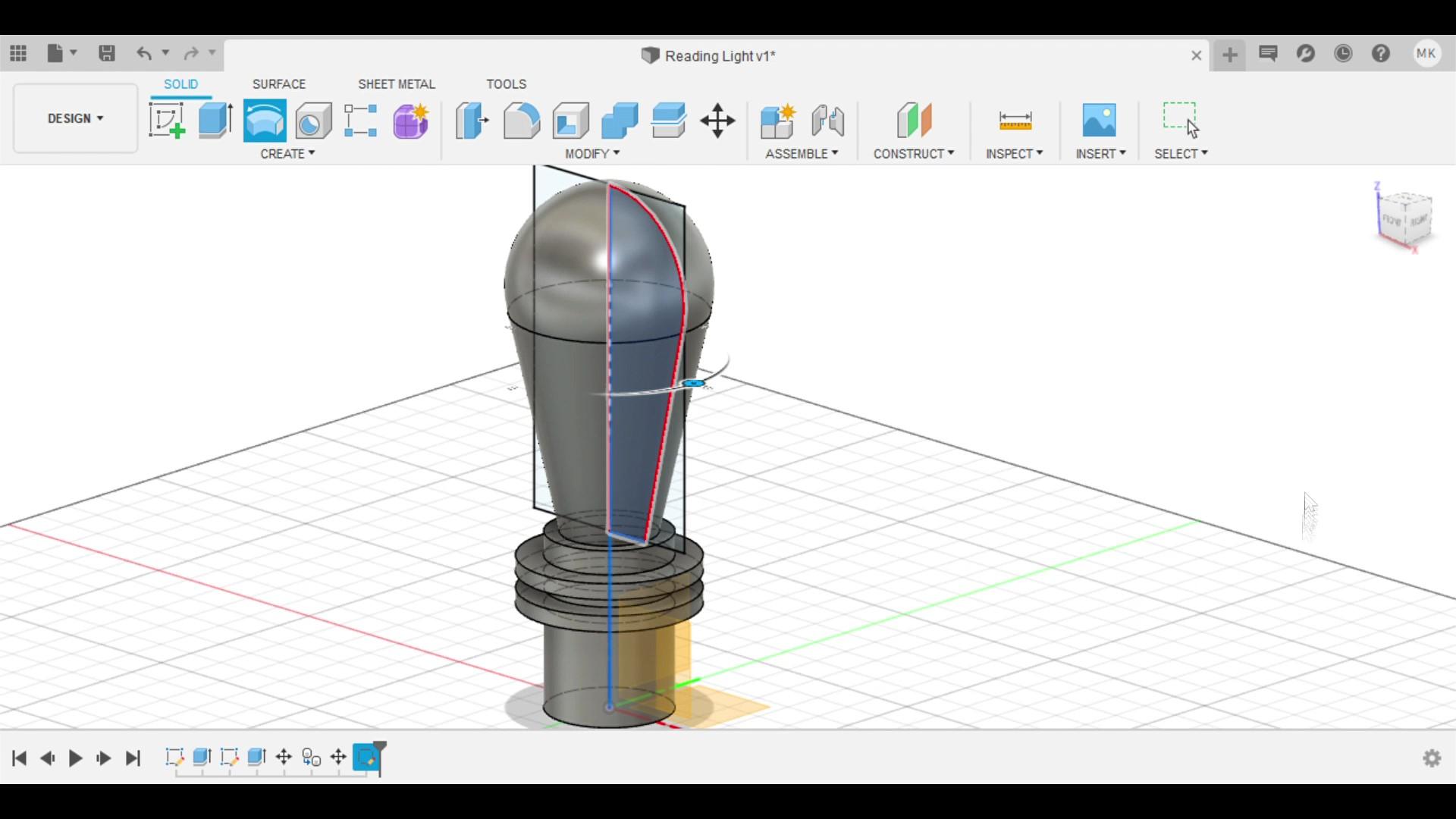Select the Joint tool
1456x819 pixels.
pyautogui.click(x=827, y=120)
